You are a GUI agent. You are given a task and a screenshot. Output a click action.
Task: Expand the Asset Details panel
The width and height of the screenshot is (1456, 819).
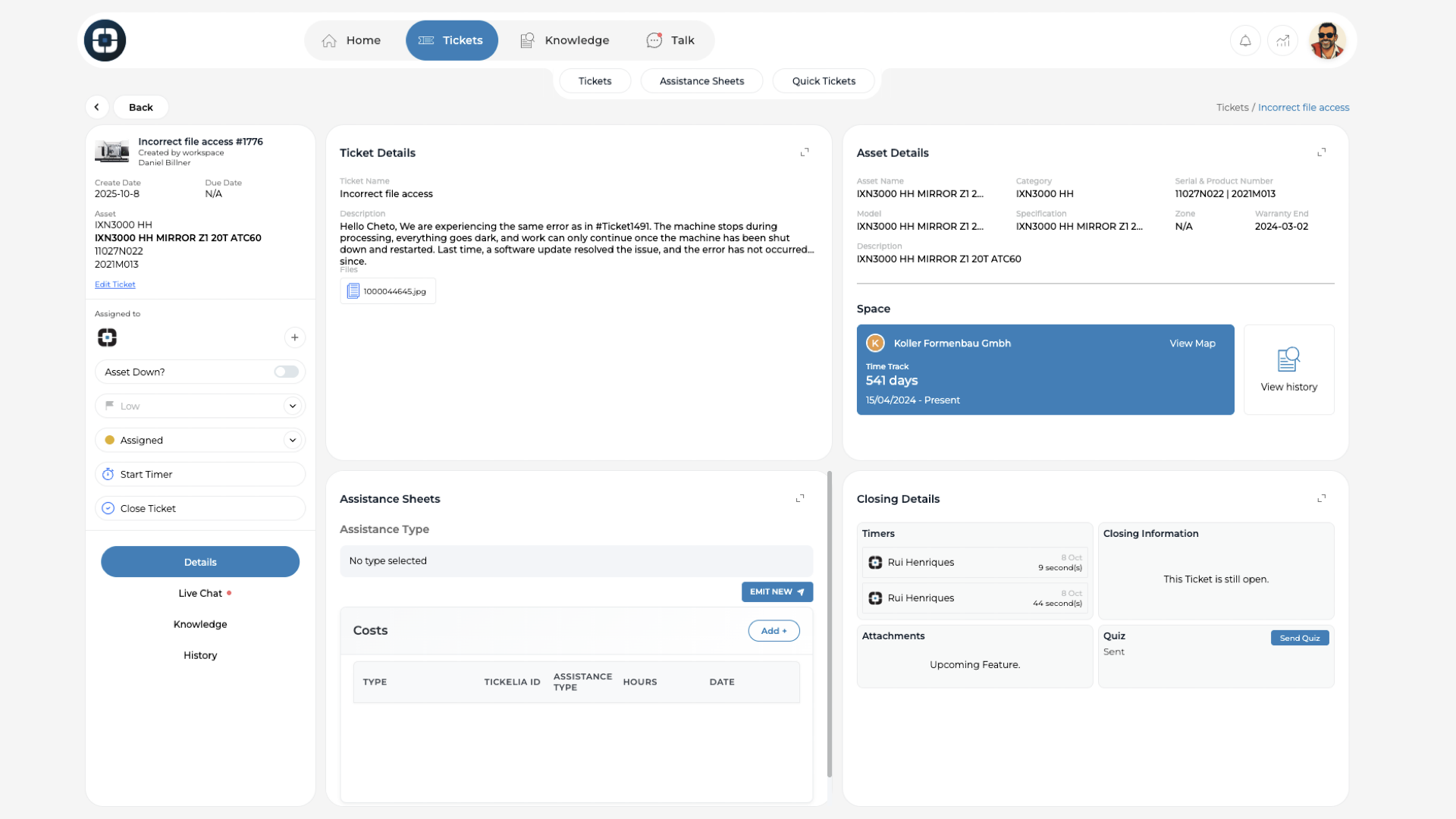(1322, 152)
